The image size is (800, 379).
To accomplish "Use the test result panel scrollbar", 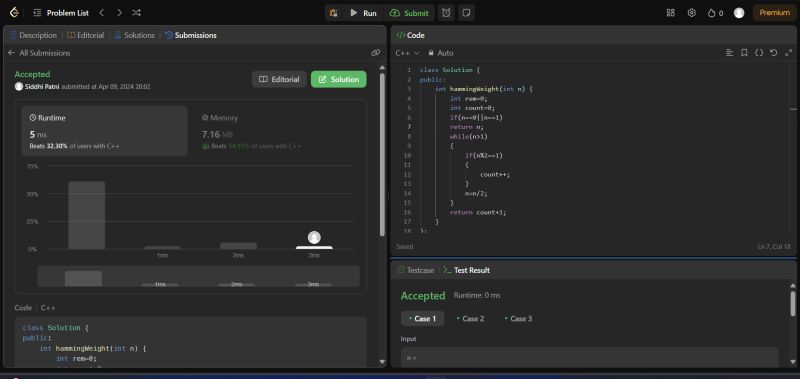I will (793, 304).
